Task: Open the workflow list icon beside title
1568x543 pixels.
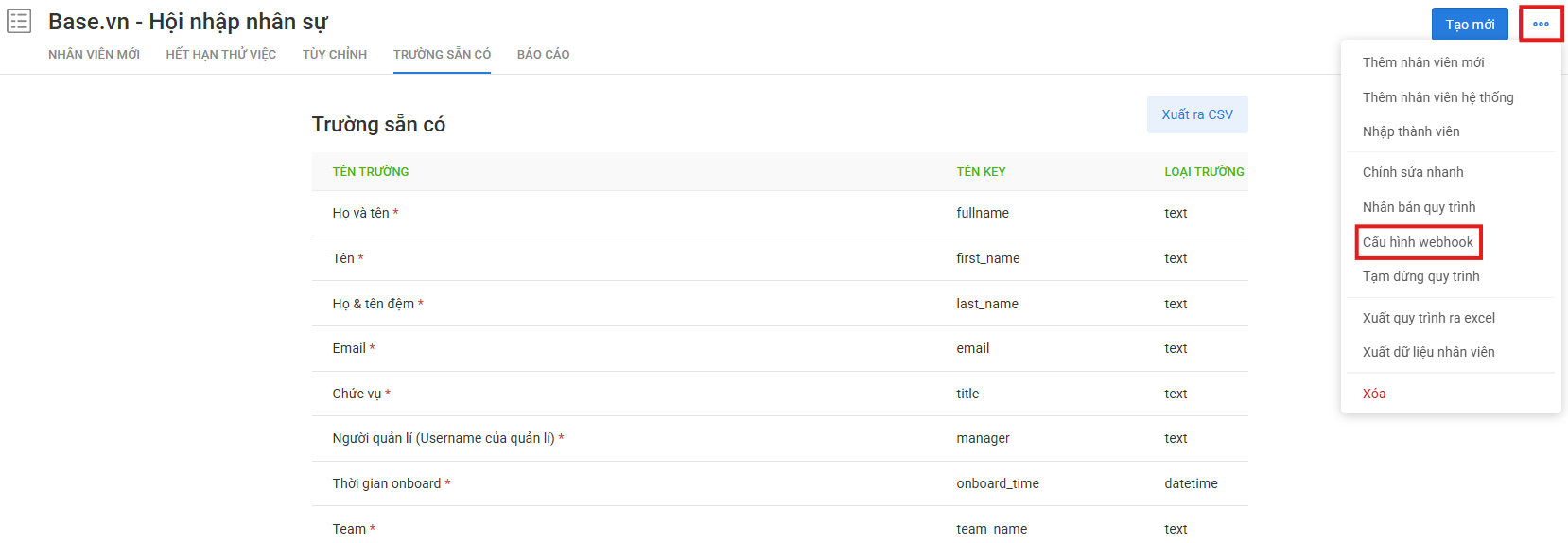Action: point(19,21)
